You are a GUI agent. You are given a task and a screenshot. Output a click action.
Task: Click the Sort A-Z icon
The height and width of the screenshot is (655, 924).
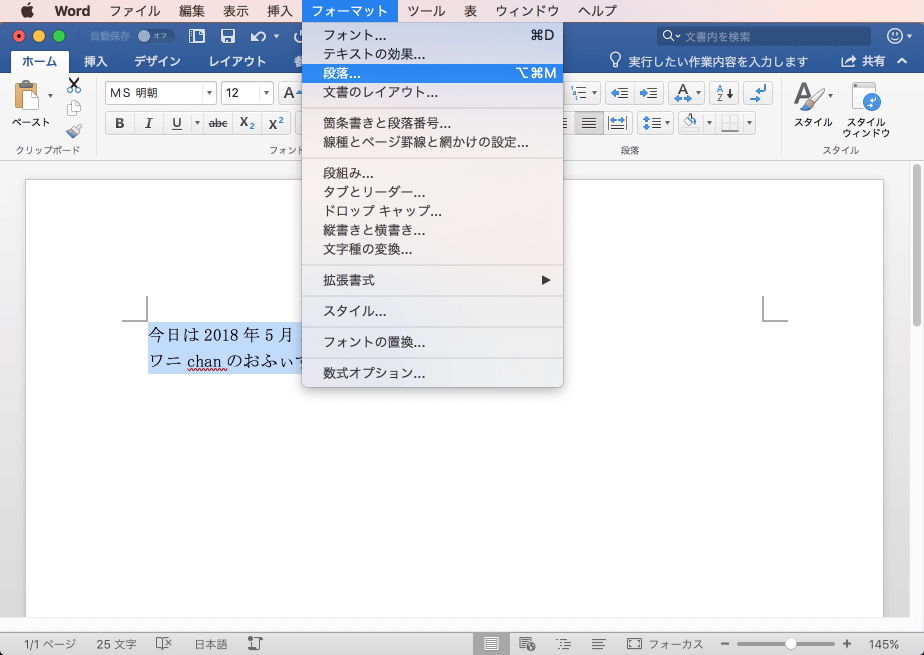click(724, 93)
